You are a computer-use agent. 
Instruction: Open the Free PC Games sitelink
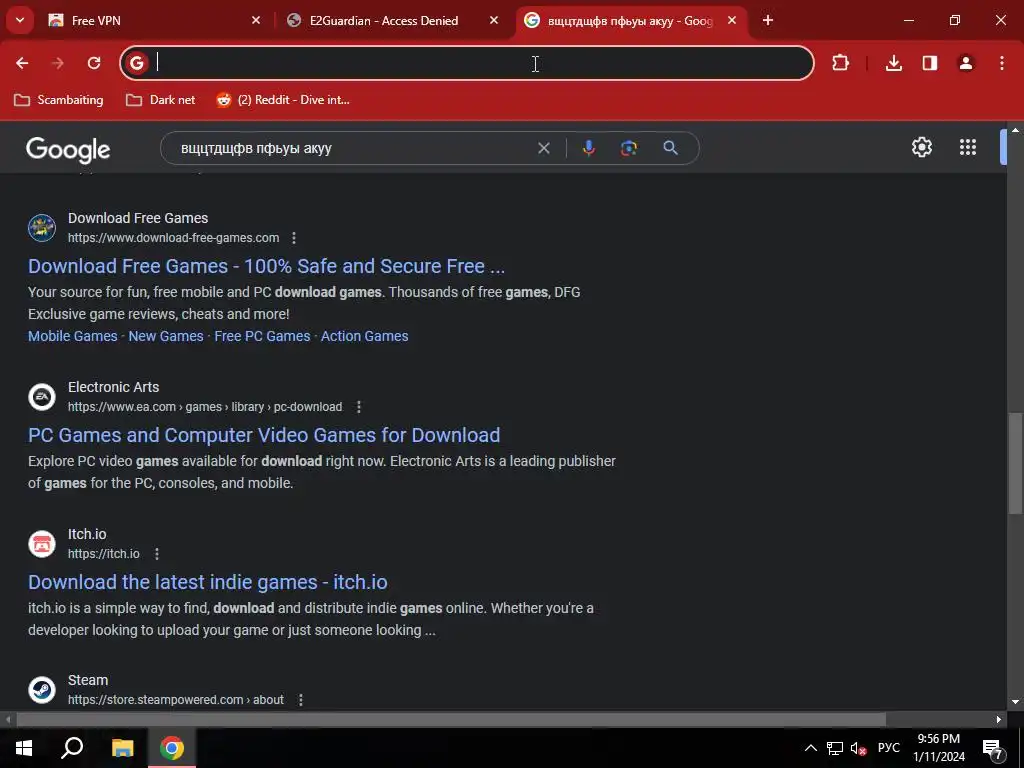pyautogui.click(x=262, y=336)
